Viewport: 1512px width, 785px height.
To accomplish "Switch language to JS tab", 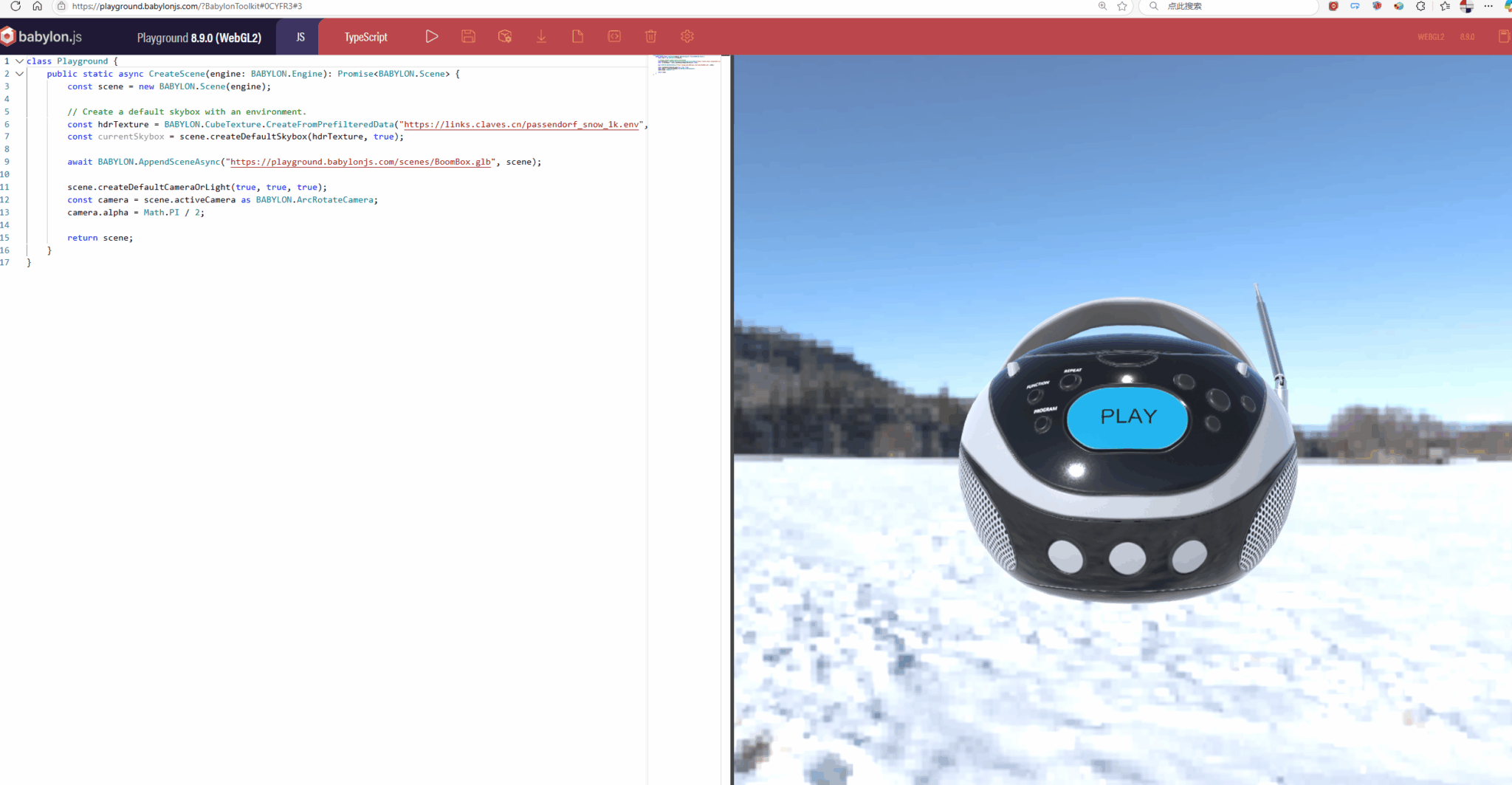I will (x=300, y=37).
